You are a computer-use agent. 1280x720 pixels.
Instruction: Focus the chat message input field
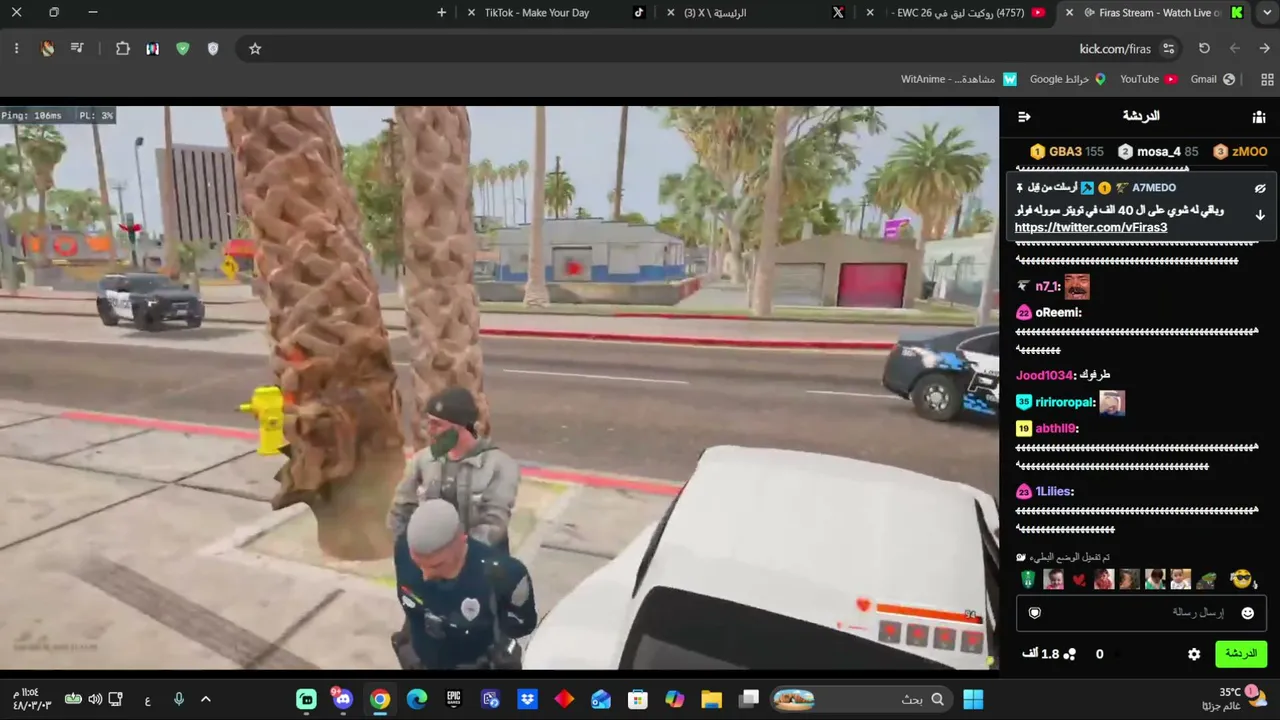point(1142,613)
